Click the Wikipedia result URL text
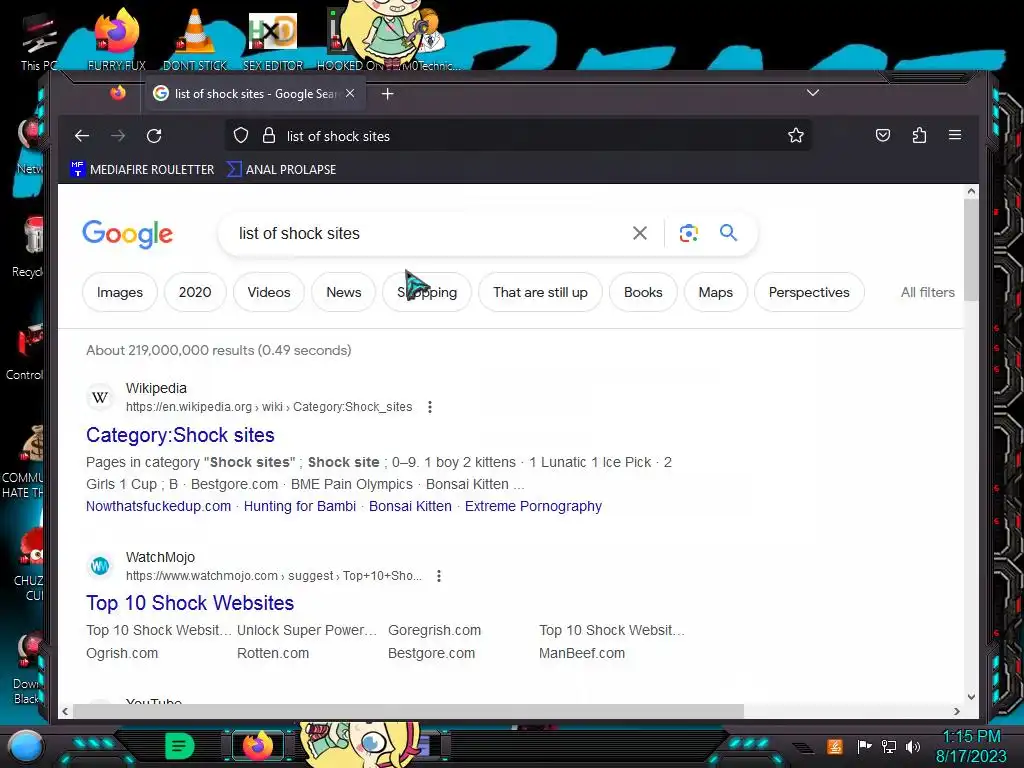This screenshot has width=1024, height=768. (x=269, y=407)
